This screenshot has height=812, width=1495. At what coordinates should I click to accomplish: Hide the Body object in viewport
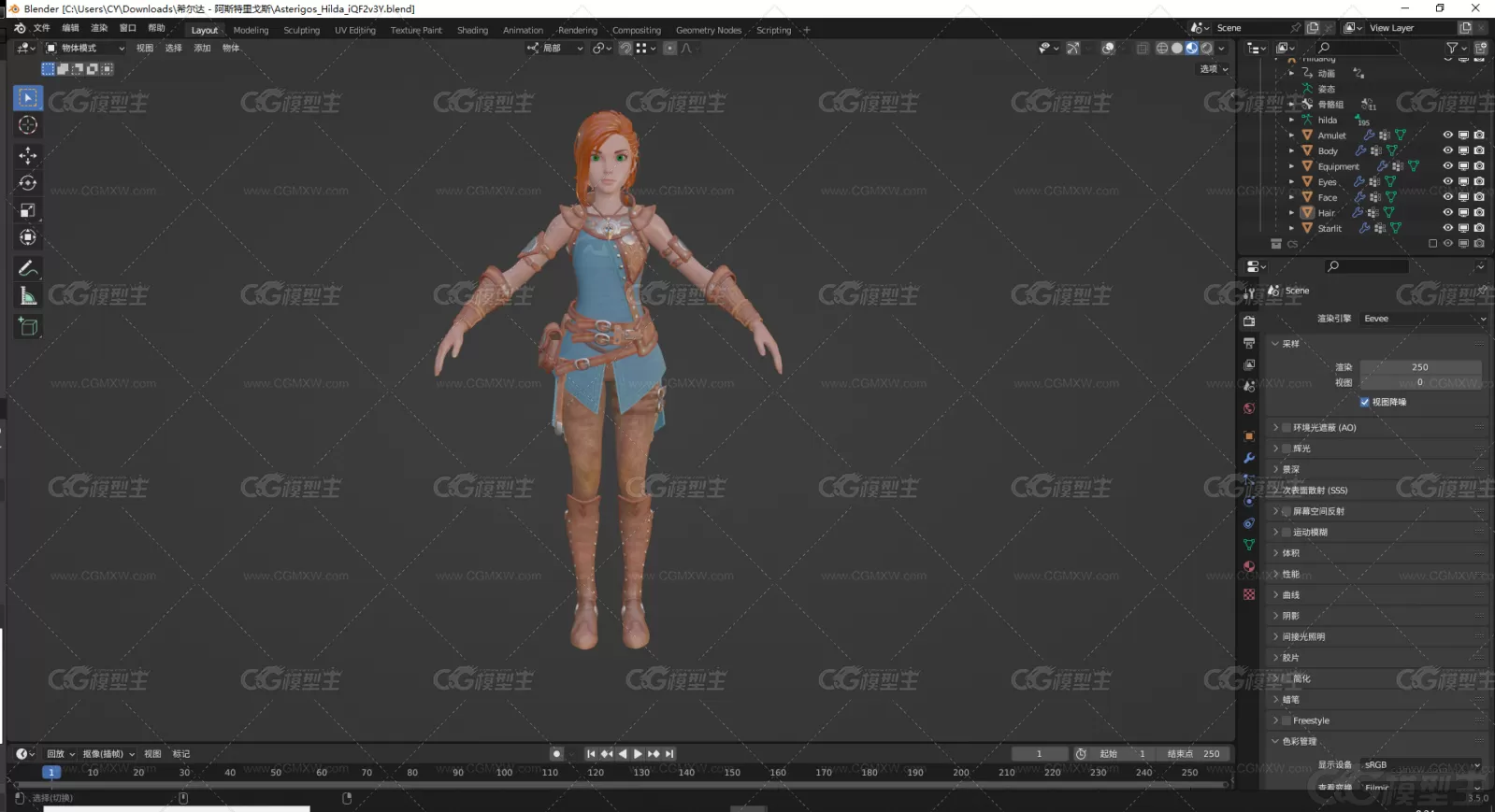tap(1448, 150)
